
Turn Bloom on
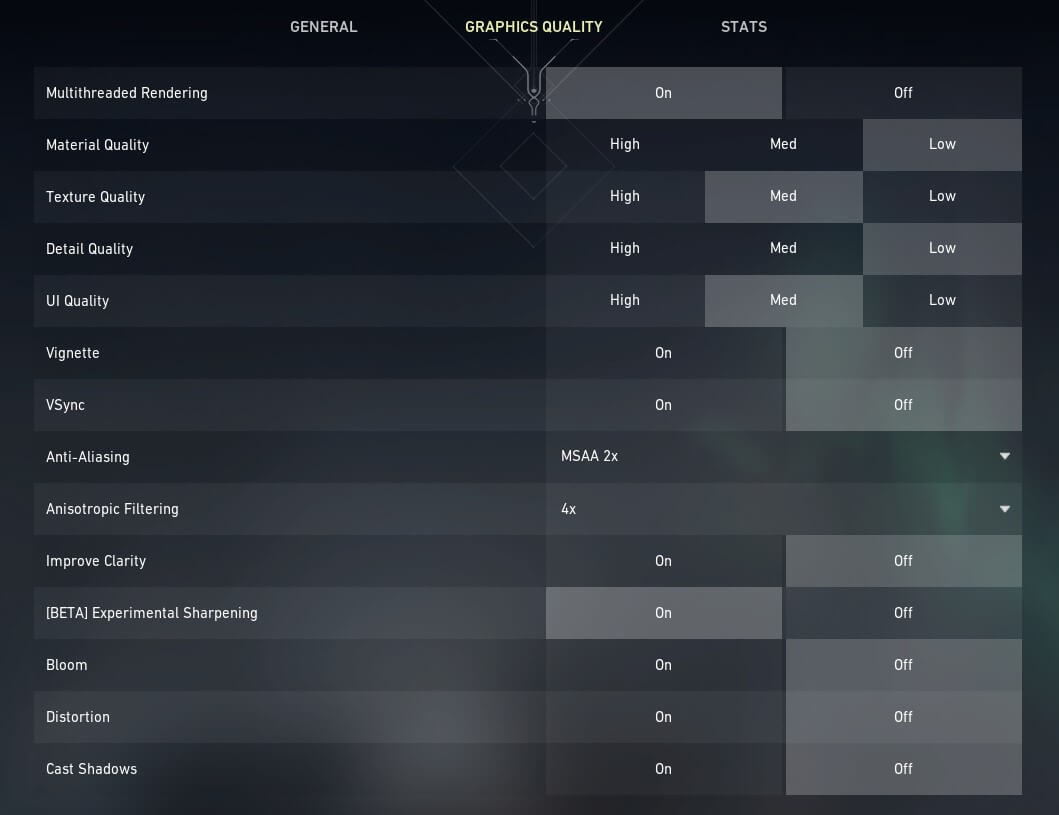click(x=663, y=665)
